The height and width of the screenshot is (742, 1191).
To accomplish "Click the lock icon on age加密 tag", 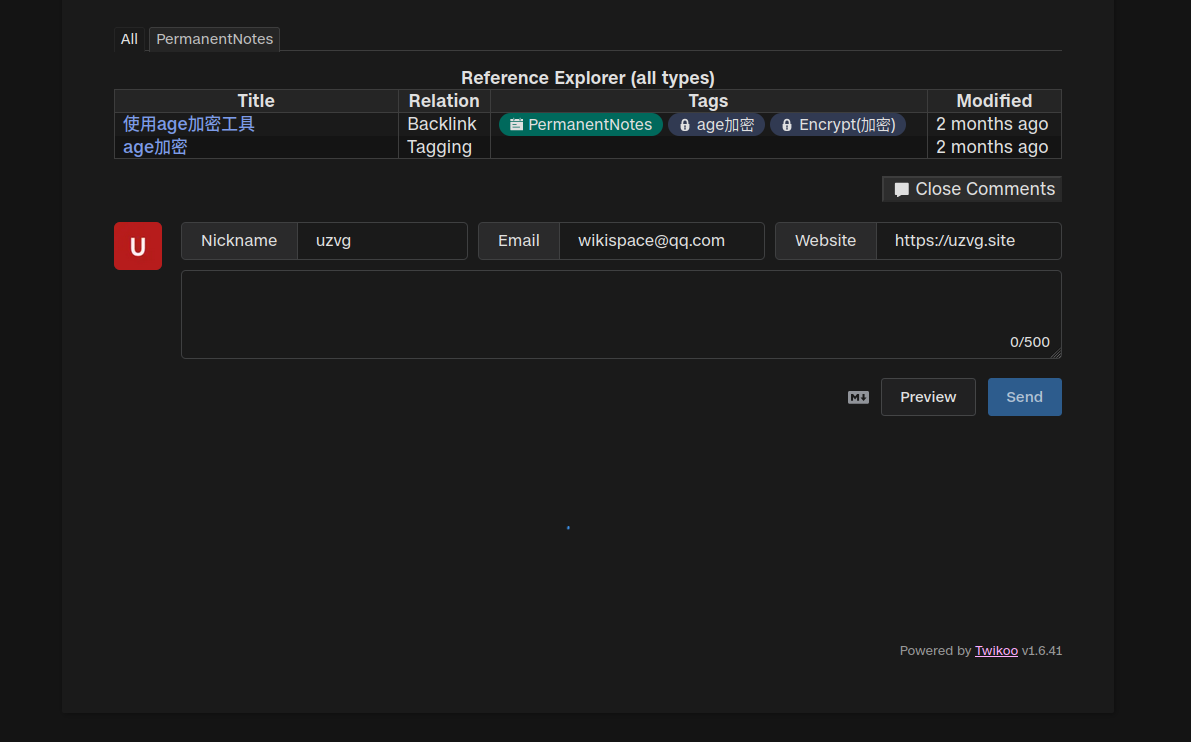I will click(684, 125).
